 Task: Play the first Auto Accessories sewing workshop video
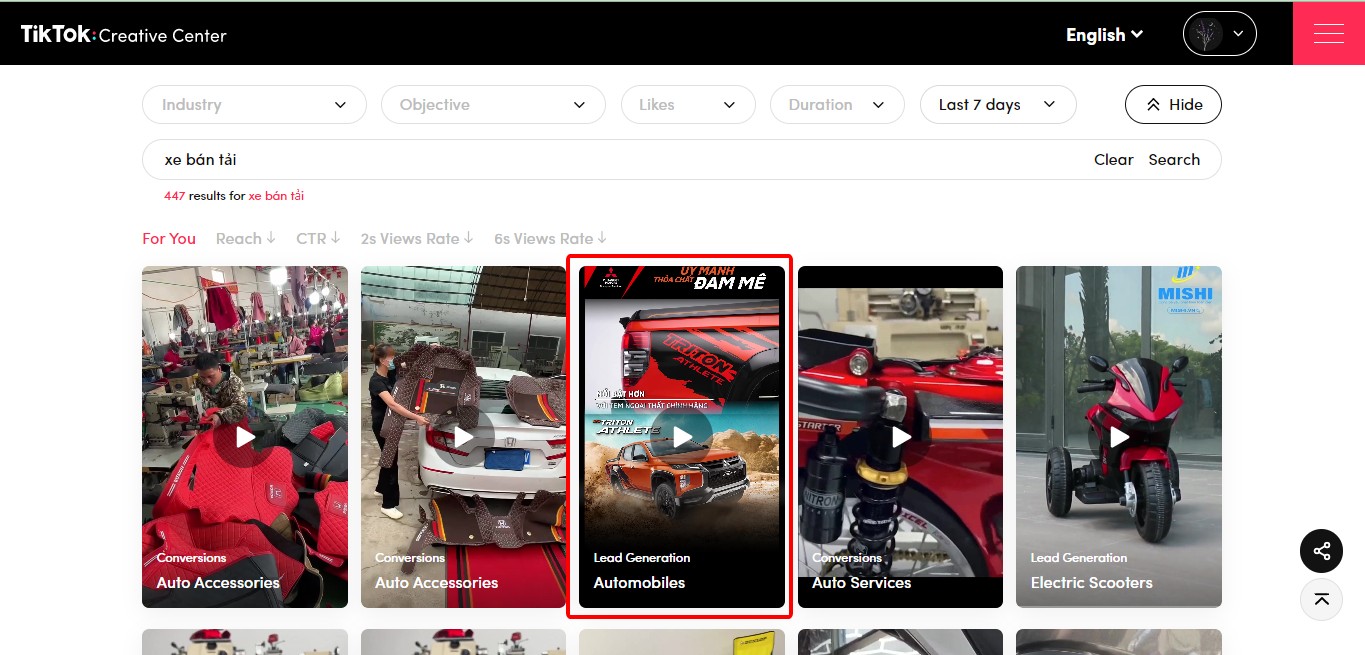(245, 437)
